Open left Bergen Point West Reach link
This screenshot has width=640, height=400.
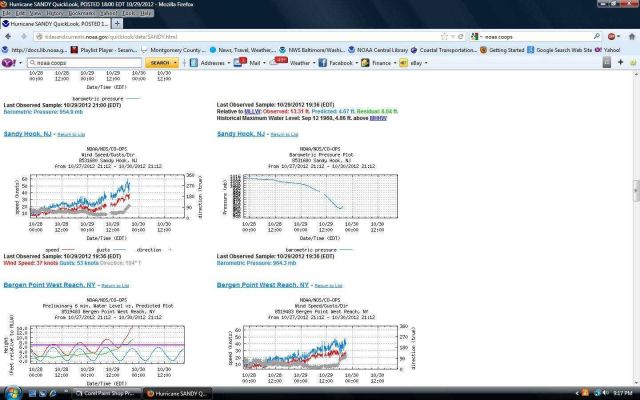click(49, 285)
